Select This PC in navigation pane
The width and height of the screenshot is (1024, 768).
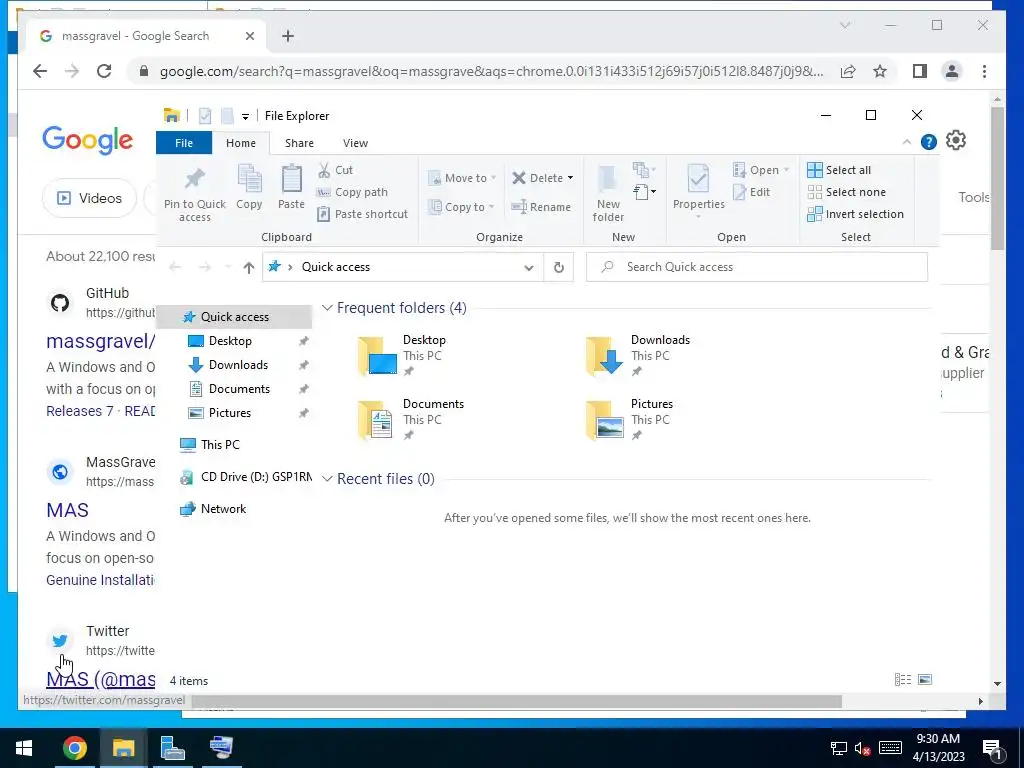(x=220, y=445)
